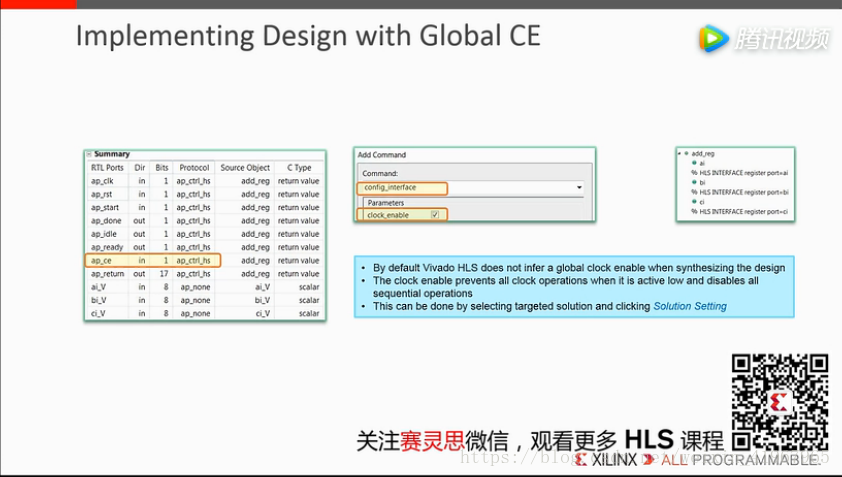Select the ap_done port cell

pos(106,221)
